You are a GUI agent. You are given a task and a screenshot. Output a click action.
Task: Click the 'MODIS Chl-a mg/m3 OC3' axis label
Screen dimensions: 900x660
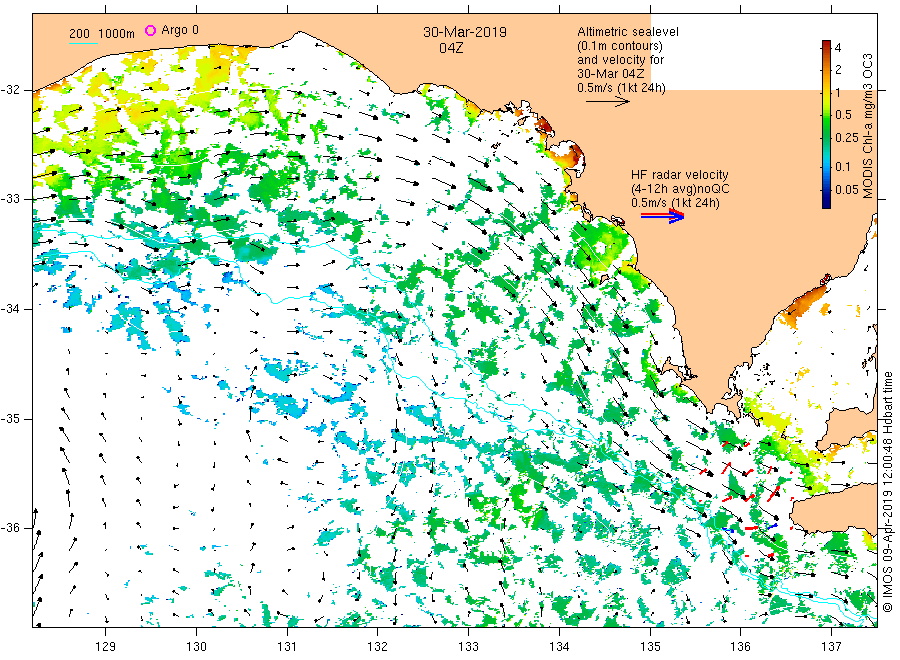coord(867,126)
